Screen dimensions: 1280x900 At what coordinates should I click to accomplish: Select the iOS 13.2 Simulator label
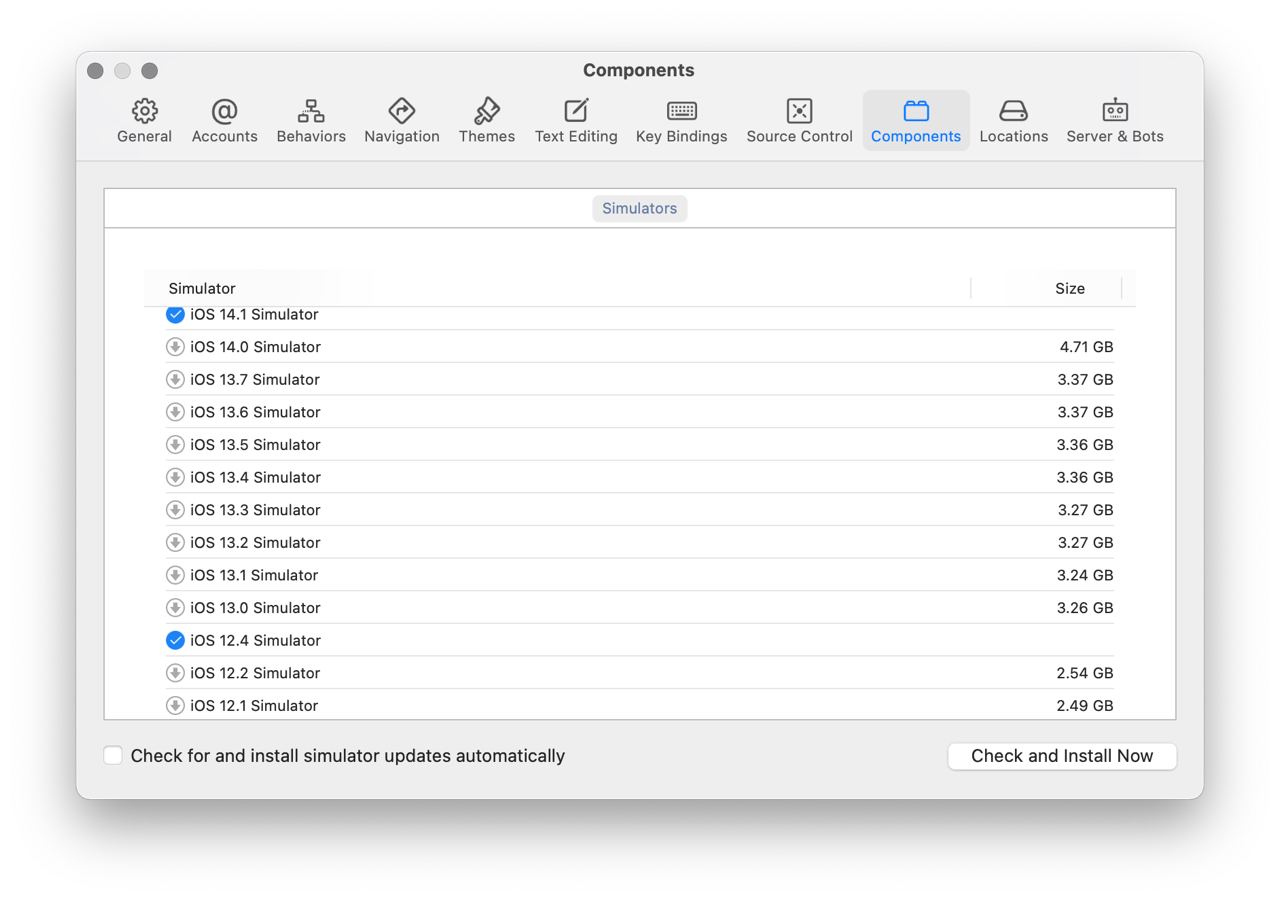(x=256, y=542)
